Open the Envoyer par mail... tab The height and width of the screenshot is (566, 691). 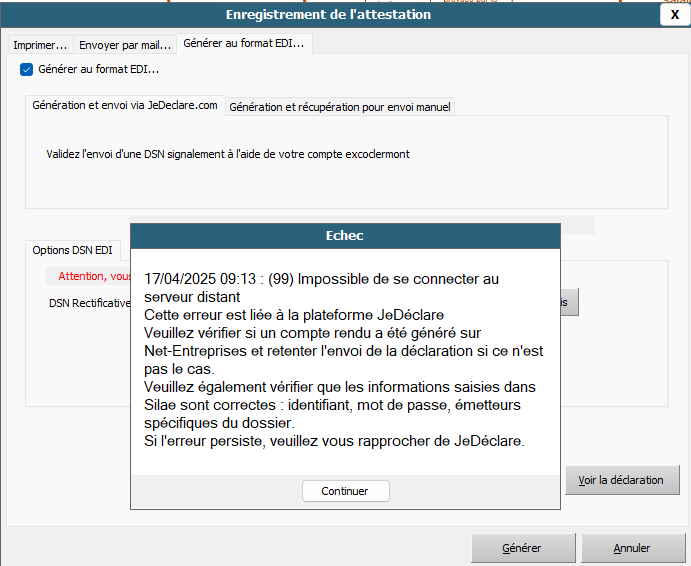coord(125,45)
